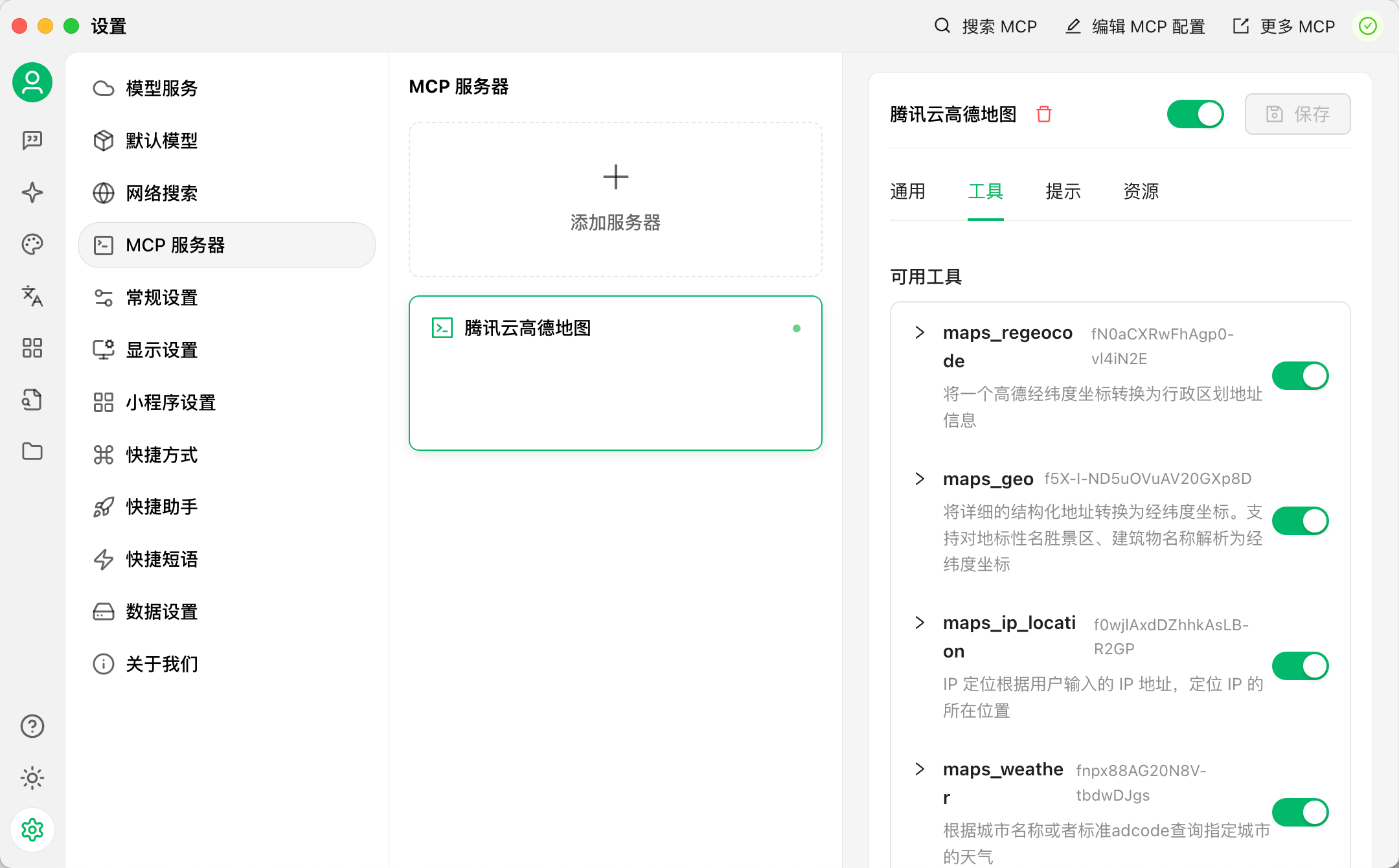This screenshot has width=1399, height=868.
Task: Expand the maps_geo tool details
Action: [920, 479]
